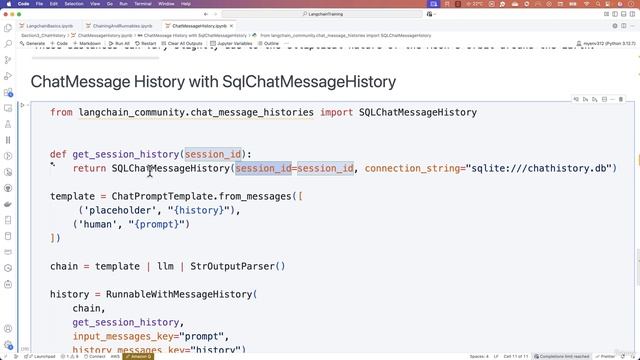Open the Run and Debug view
The image size is (640, 360).
8,76
